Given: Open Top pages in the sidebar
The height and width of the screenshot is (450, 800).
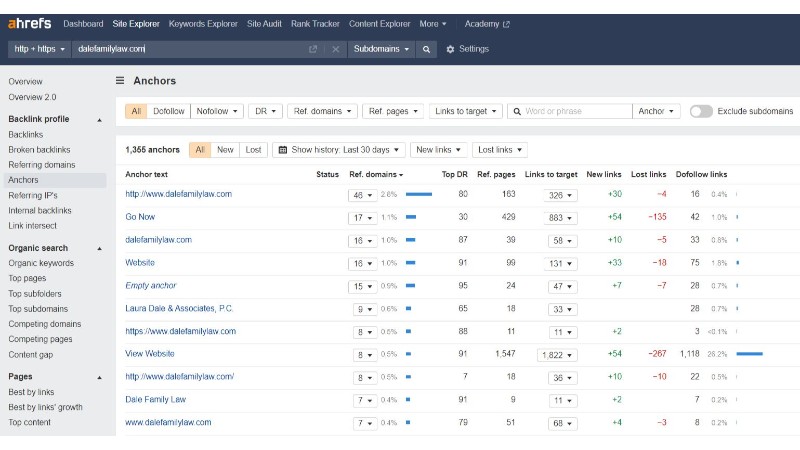Looking at the screenshot, I should 27,278.
